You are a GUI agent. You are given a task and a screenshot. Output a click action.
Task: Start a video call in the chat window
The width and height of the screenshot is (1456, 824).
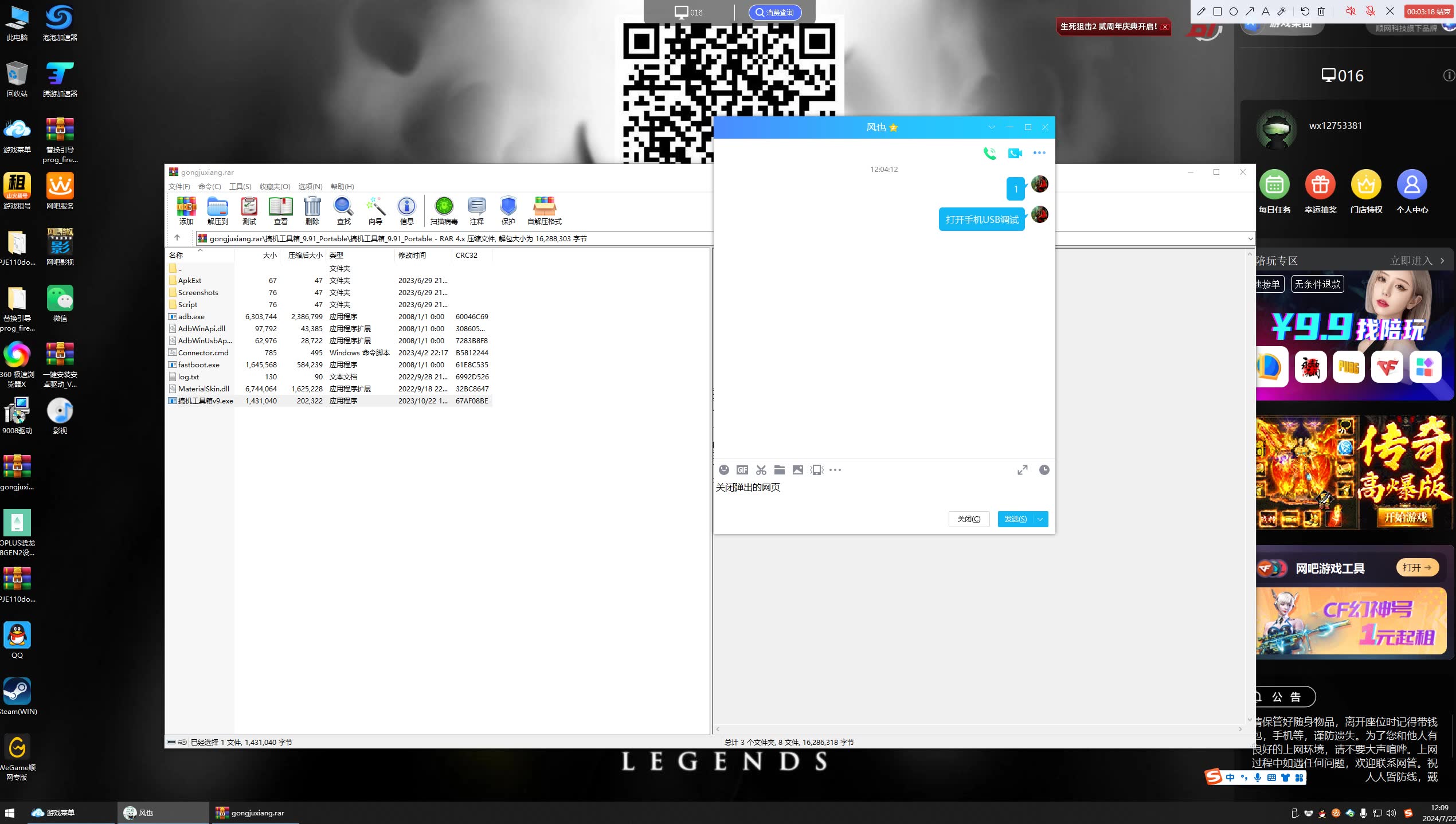tap(1015, 153)
